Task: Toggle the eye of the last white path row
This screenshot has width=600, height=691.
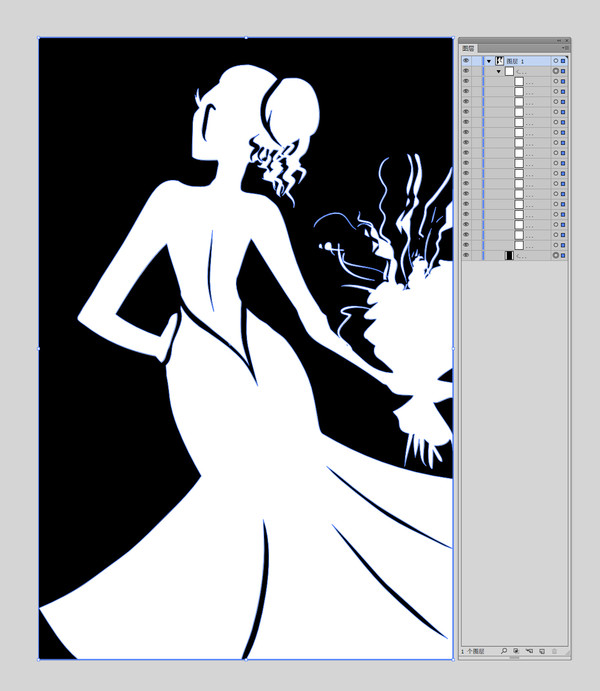Action: (x=466, y=245)
